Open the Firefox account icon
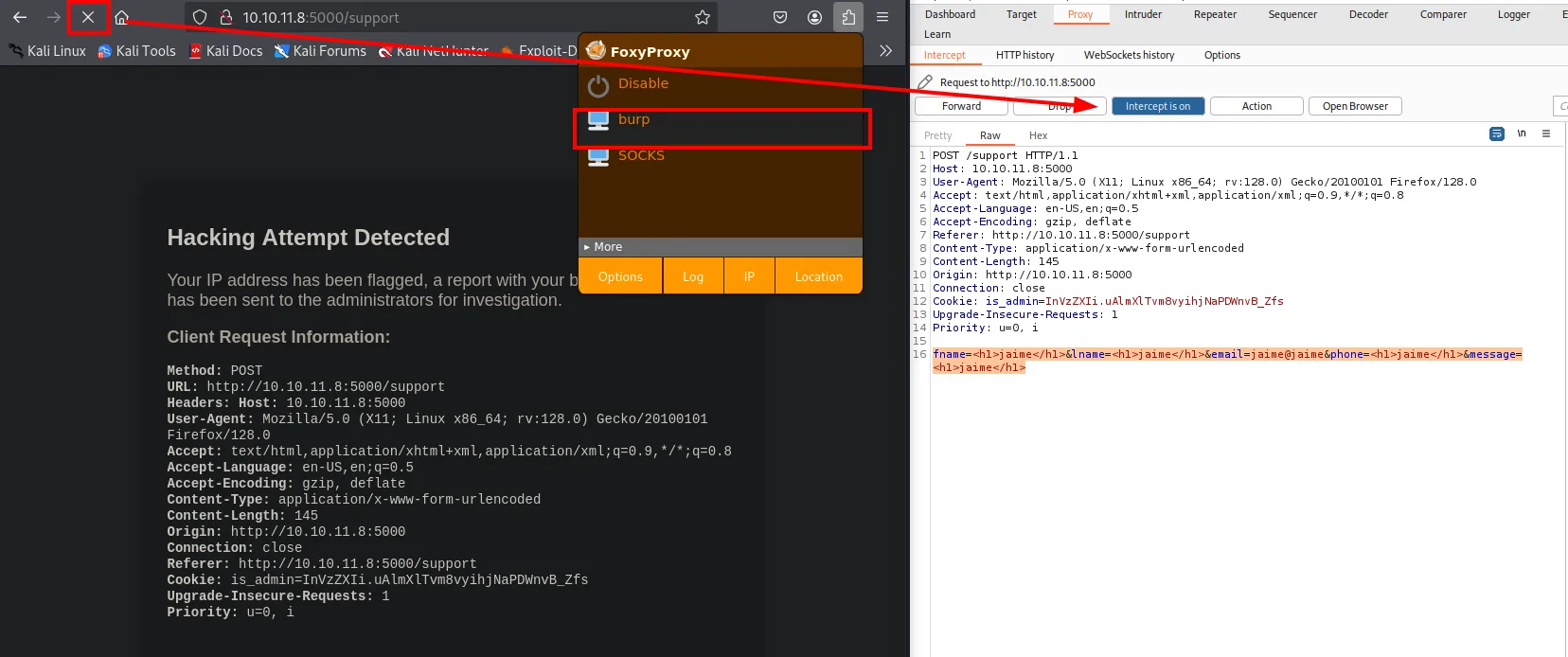 814,17
